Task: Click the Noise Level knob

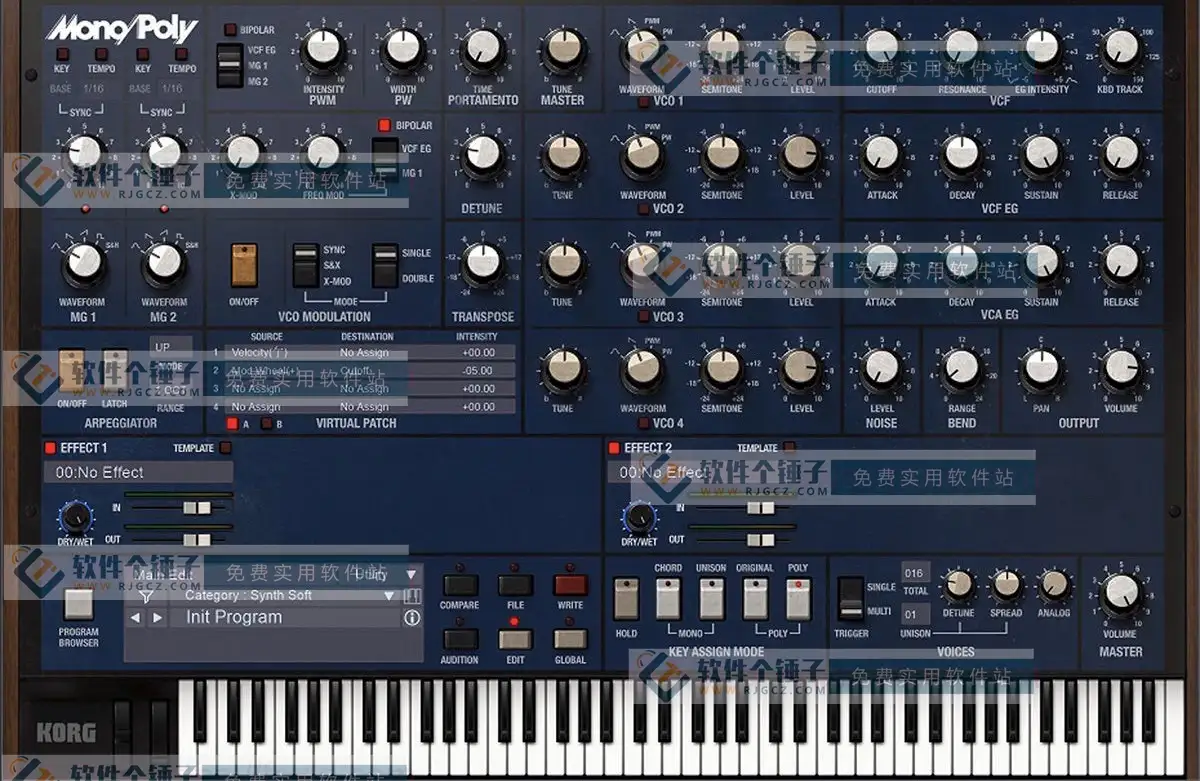Action: coord(881,368)
